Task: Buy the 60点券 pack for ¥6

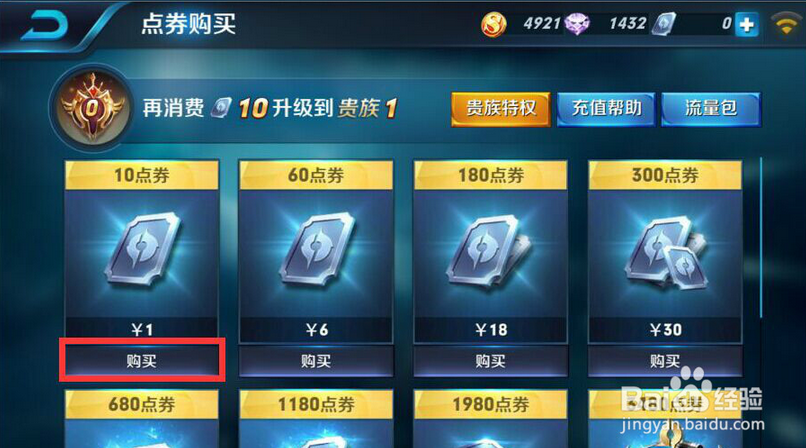Action: (316, 361)
